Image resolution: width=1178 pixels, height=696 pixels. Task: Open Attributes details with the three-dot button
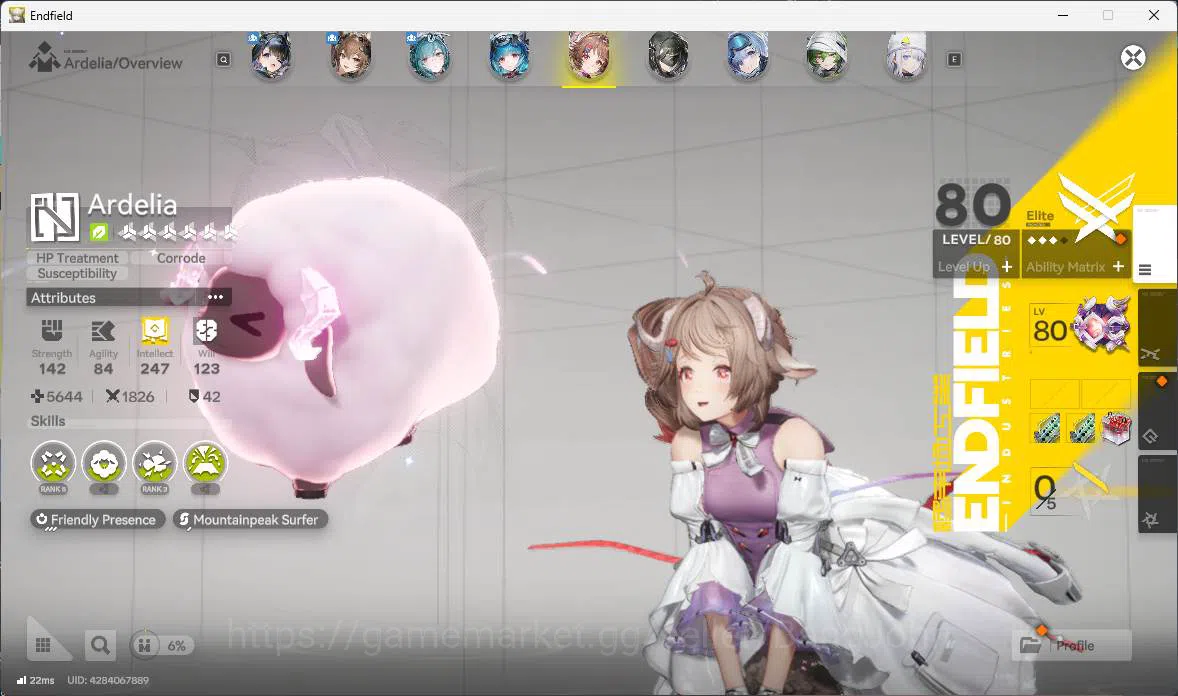pos(216,297)
